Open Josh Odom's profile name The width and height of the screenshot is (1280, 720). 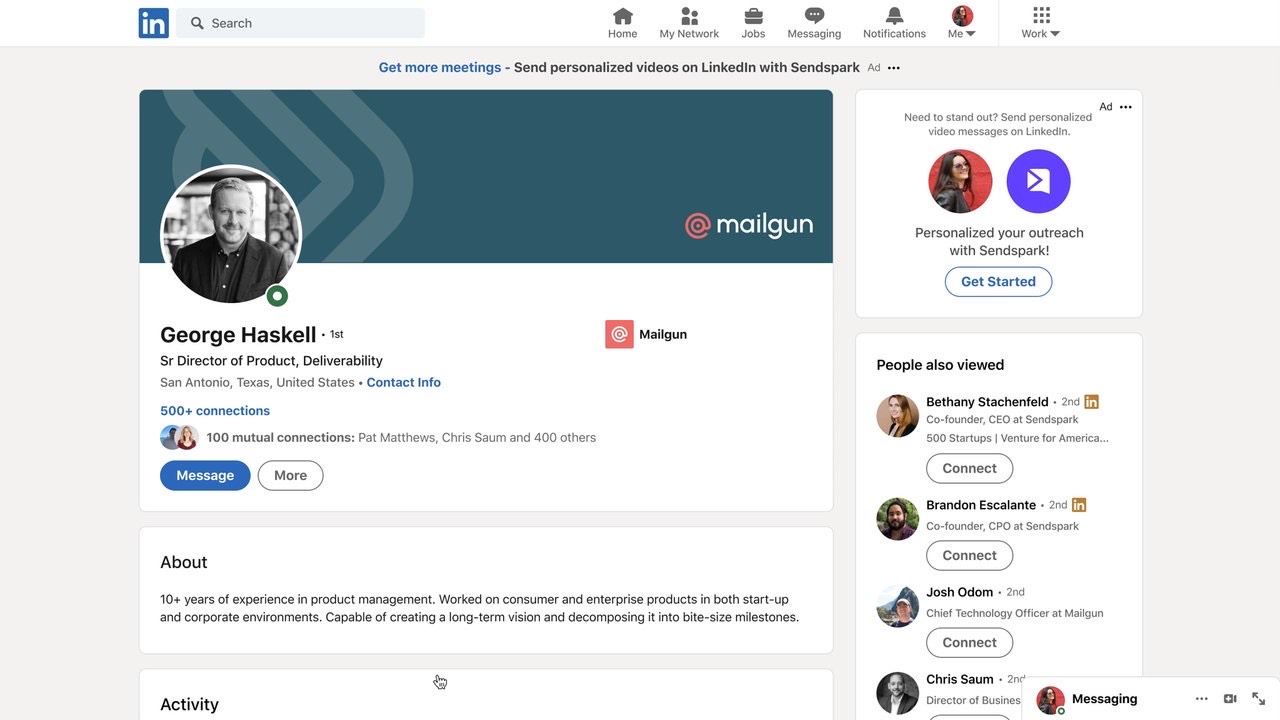point(959,592)
